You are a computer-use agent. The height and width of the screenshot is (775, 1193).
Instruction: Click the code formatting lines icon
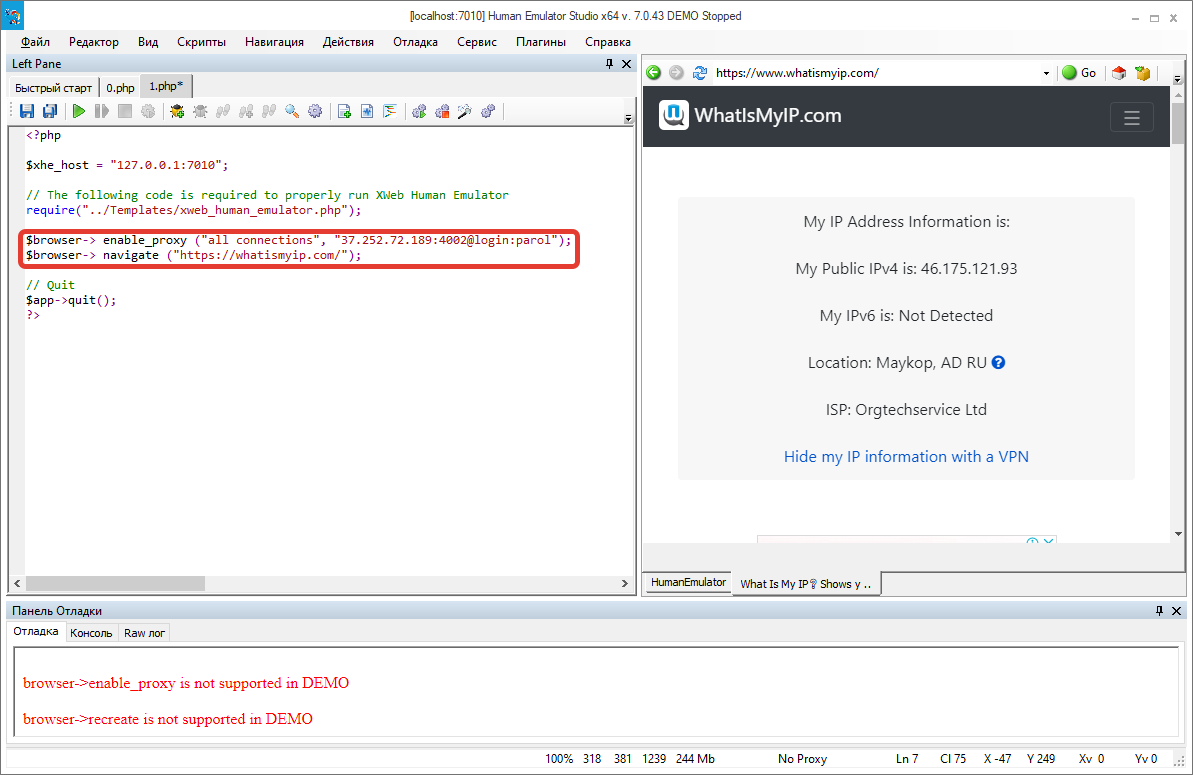coord(390,111)
